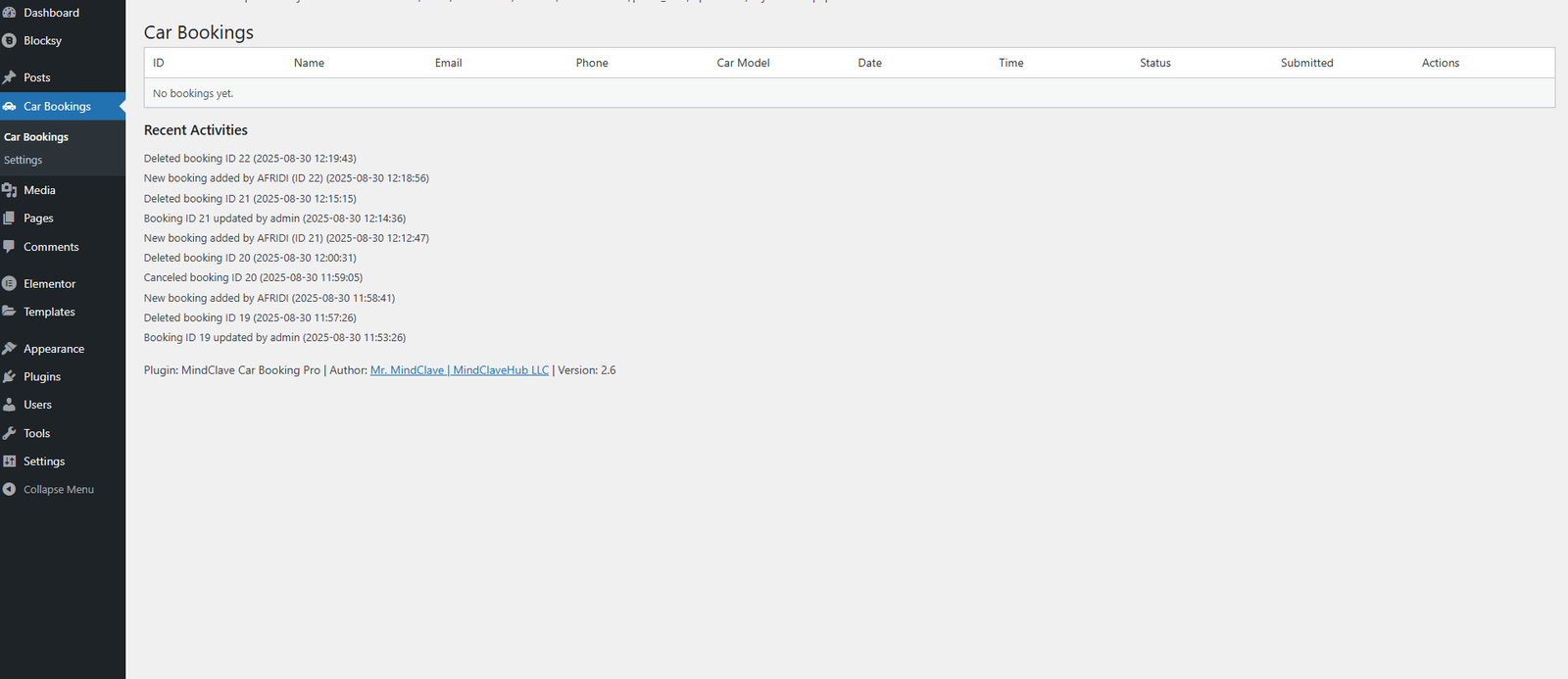Collapse the admin sidebar menu
The image size is (1568, 679).
[58, 490]
